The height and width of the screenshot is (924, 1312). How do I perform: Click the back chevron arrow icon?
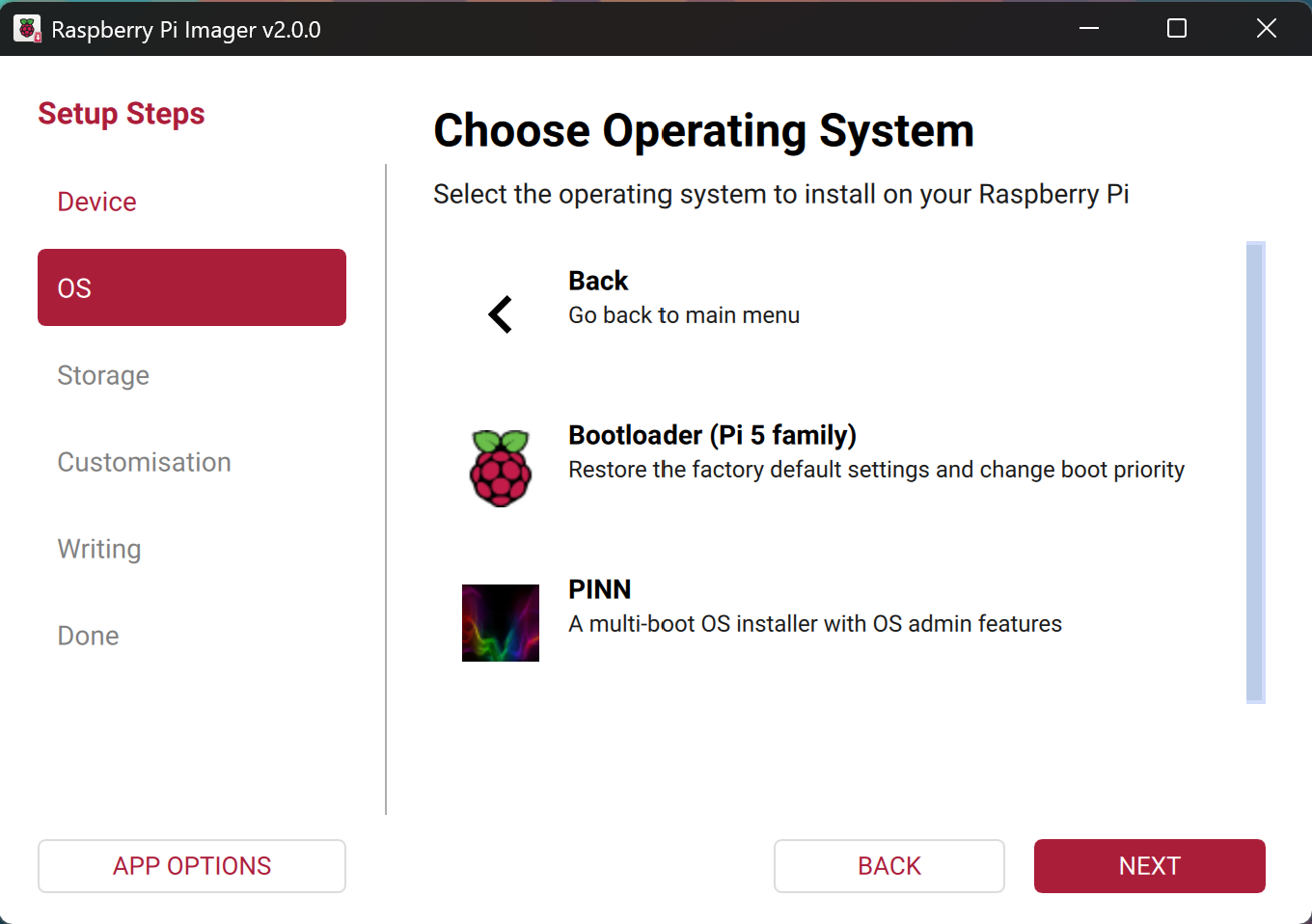point(500,314)
